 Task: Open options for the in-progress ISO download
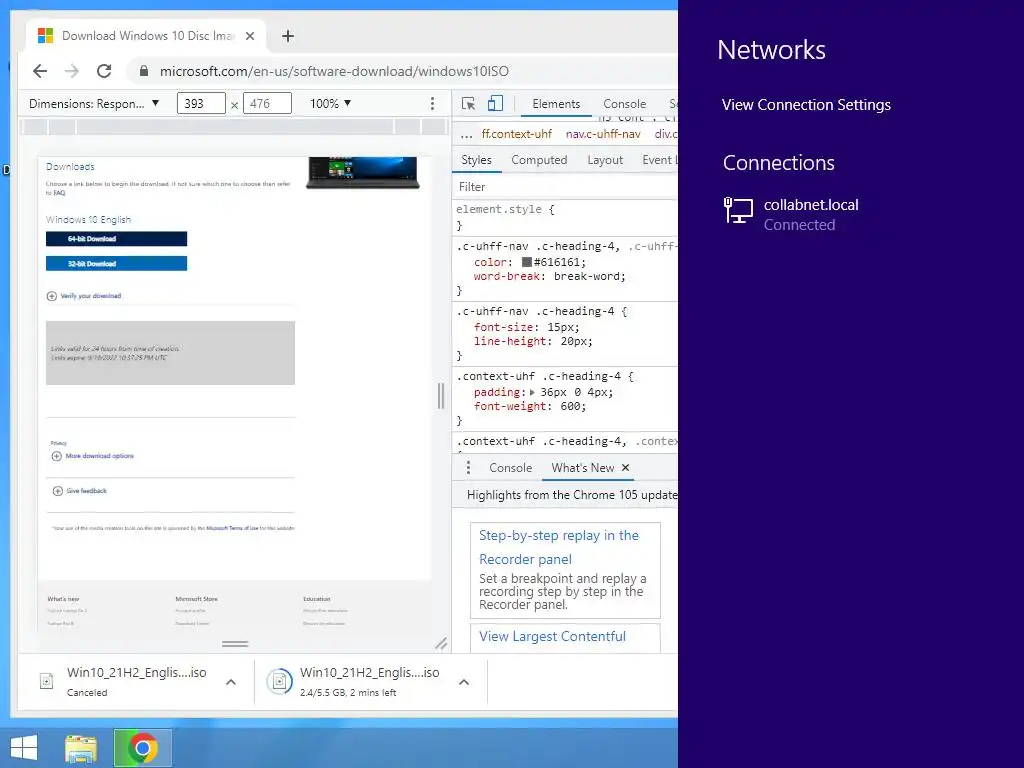[464, 682]
